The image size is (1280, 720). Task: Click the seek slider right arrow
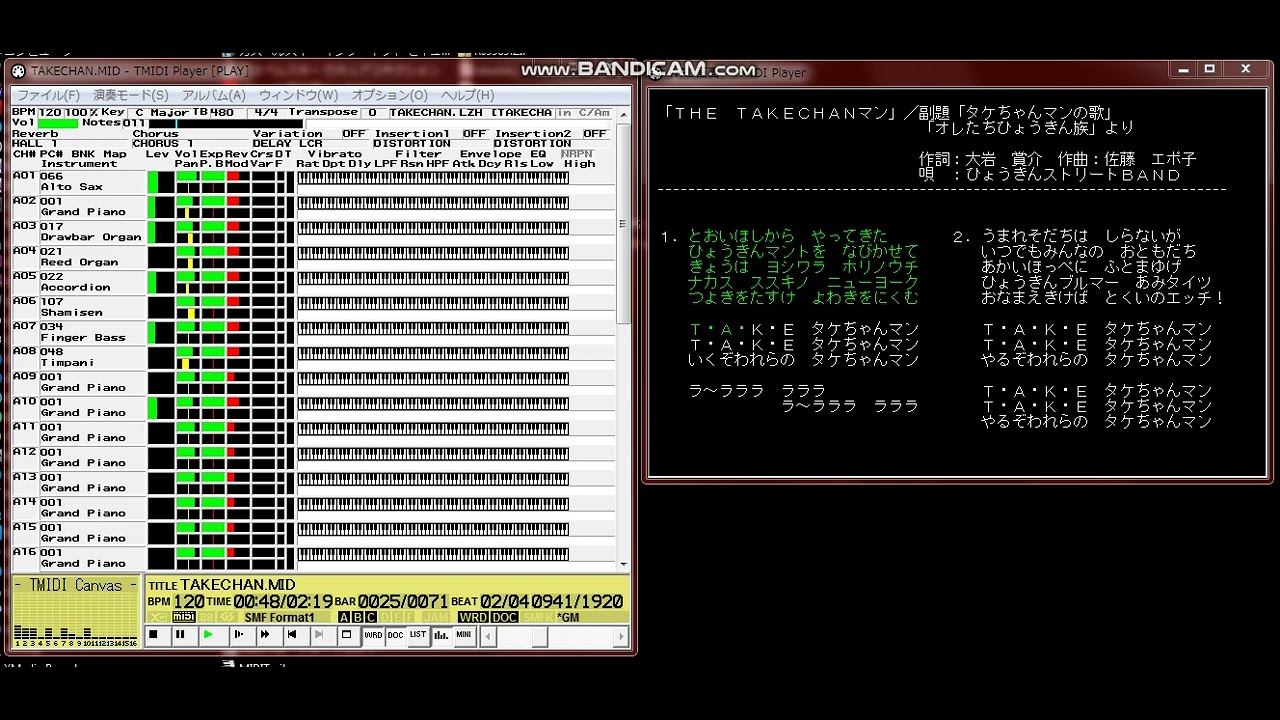621,636
